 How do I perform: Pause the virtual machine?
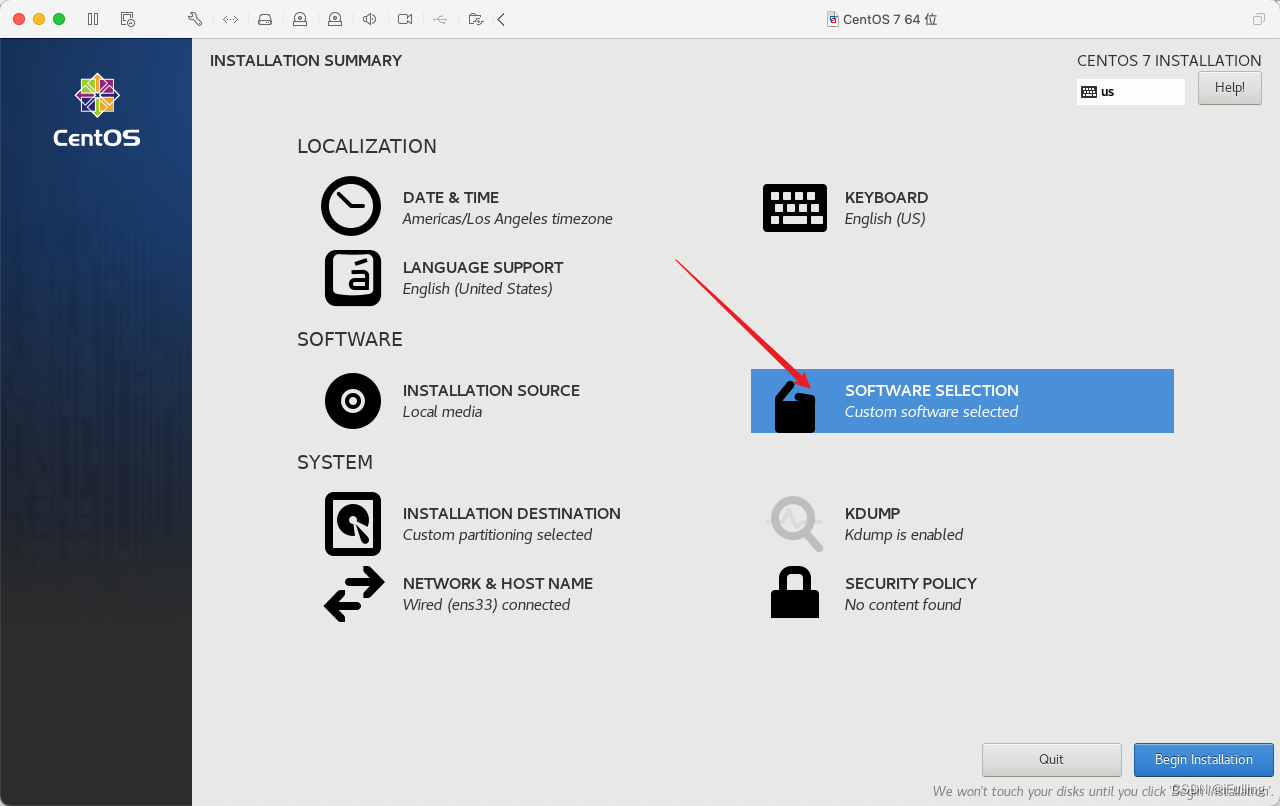(93, 19)
